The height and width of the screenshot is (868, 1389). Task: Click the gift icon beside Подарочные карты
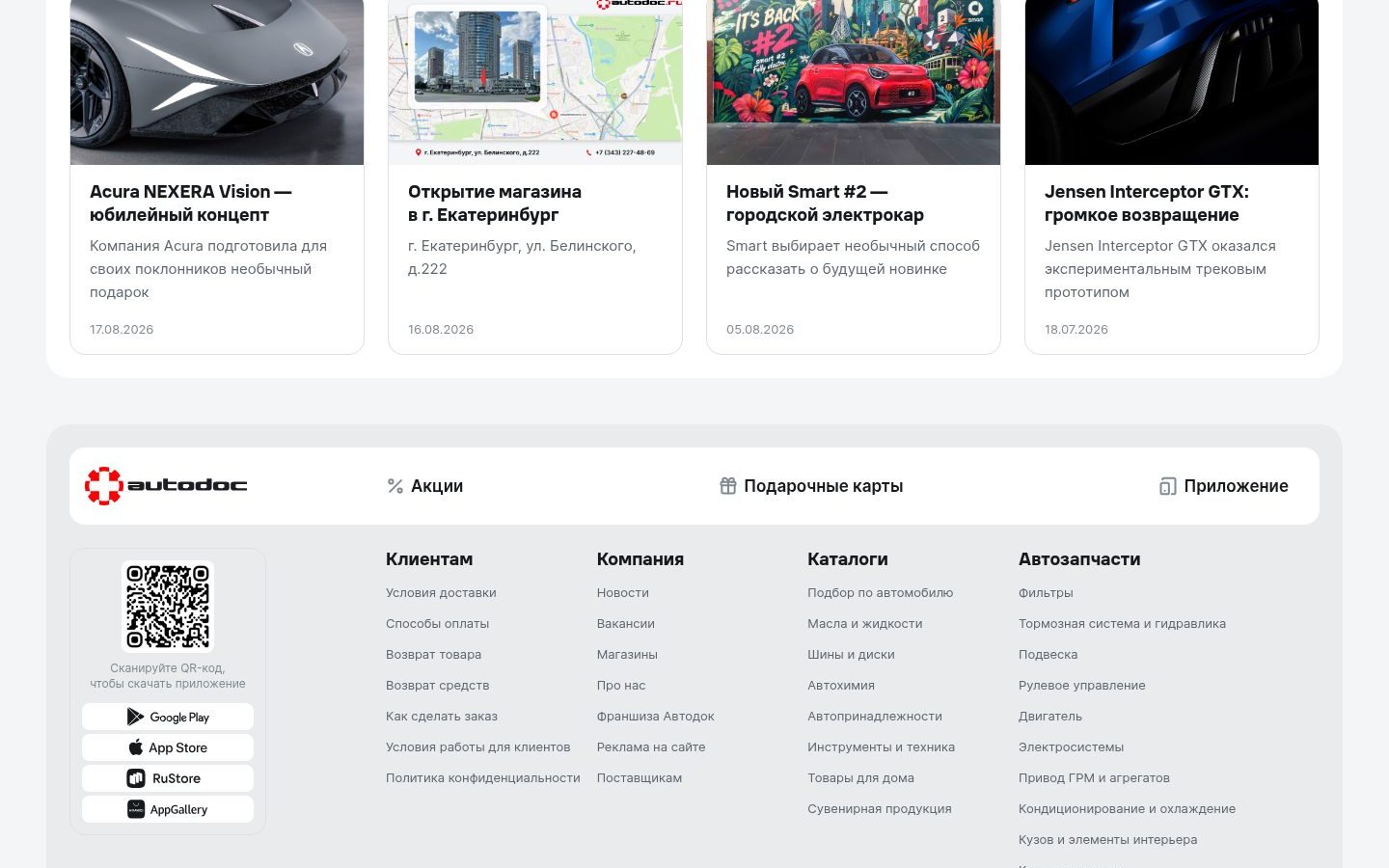(728, 486)
